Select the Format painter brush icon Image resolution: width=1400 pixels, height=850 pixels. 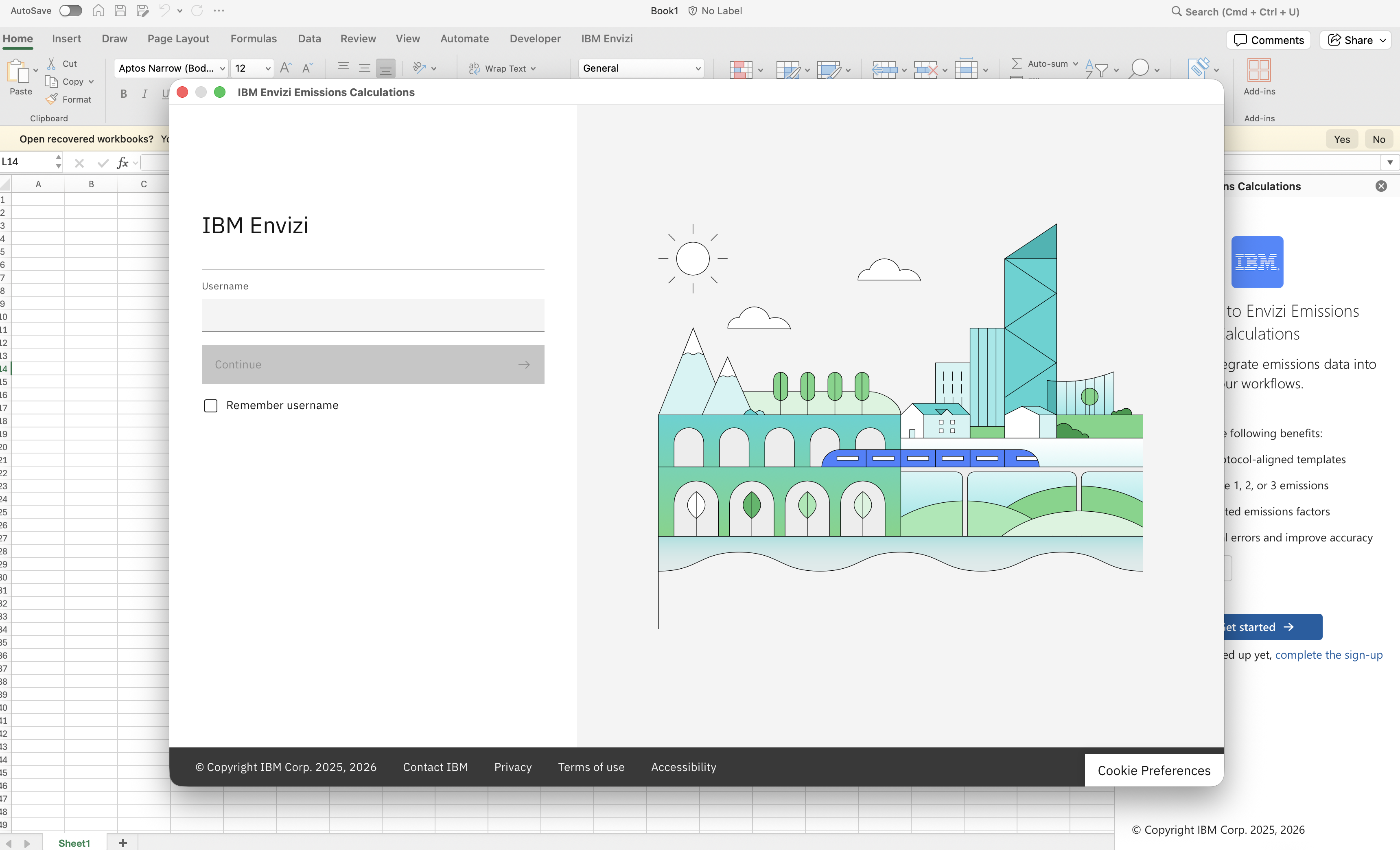pyautogui.click(x=51, y=99)
